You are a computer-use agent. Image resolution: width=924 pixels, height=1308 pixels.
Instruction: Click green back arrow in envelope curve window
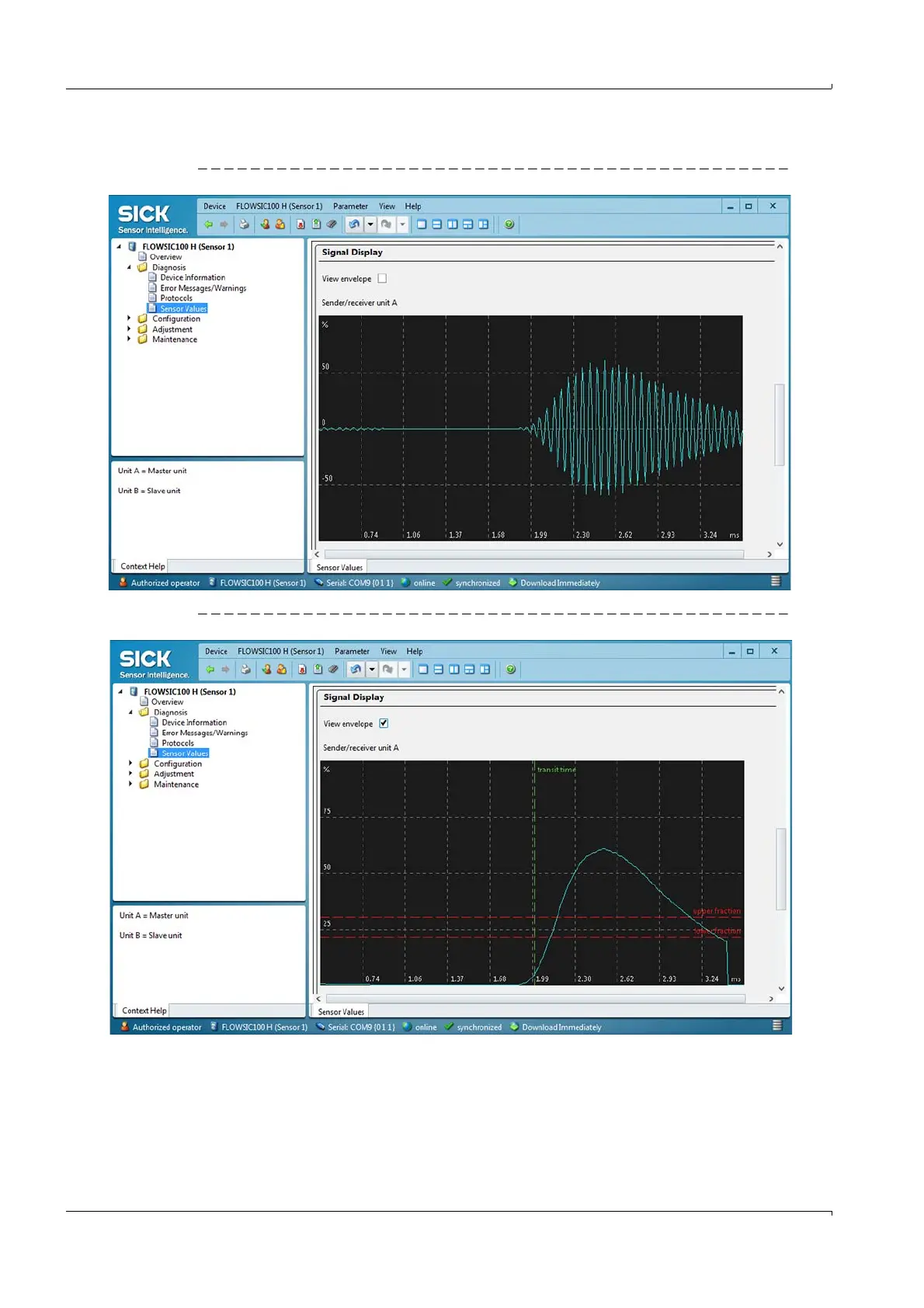(x=210, y=670)
